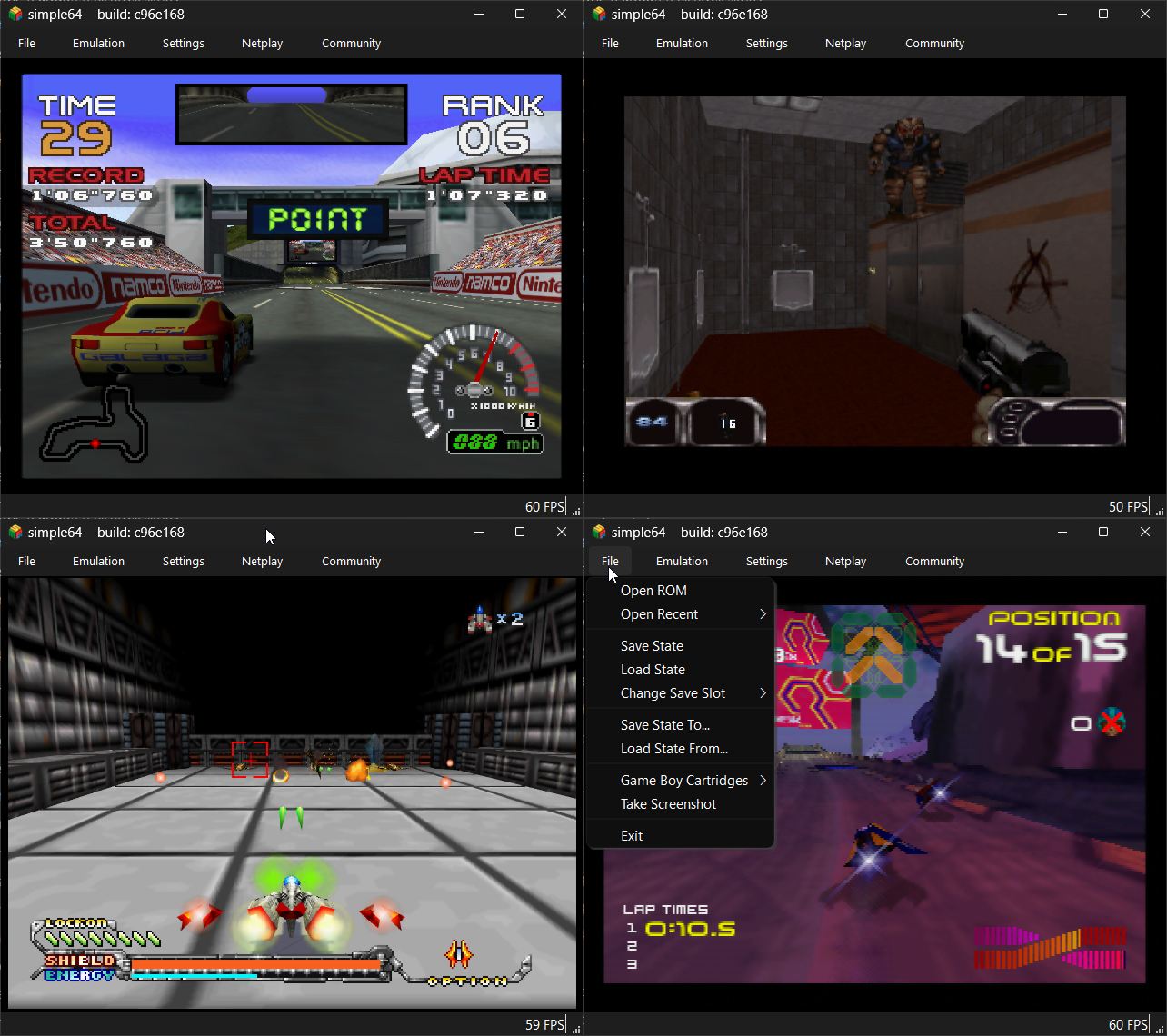Choose Save State To... option
The image size is (1167, 1036).
click(x=664, y=725)
